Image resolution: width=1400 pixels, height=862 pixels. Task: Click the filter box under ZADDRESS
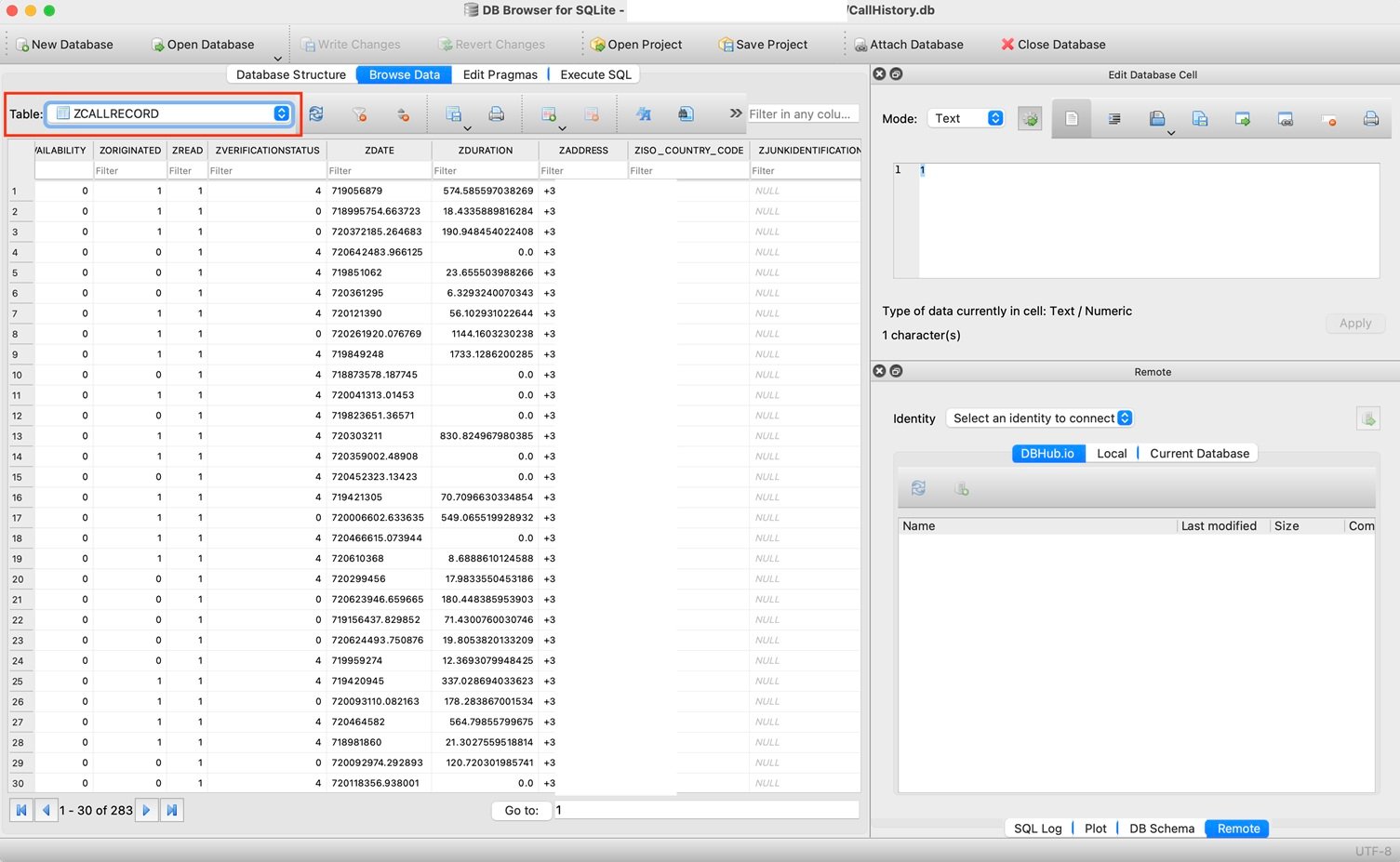[583, 170]
